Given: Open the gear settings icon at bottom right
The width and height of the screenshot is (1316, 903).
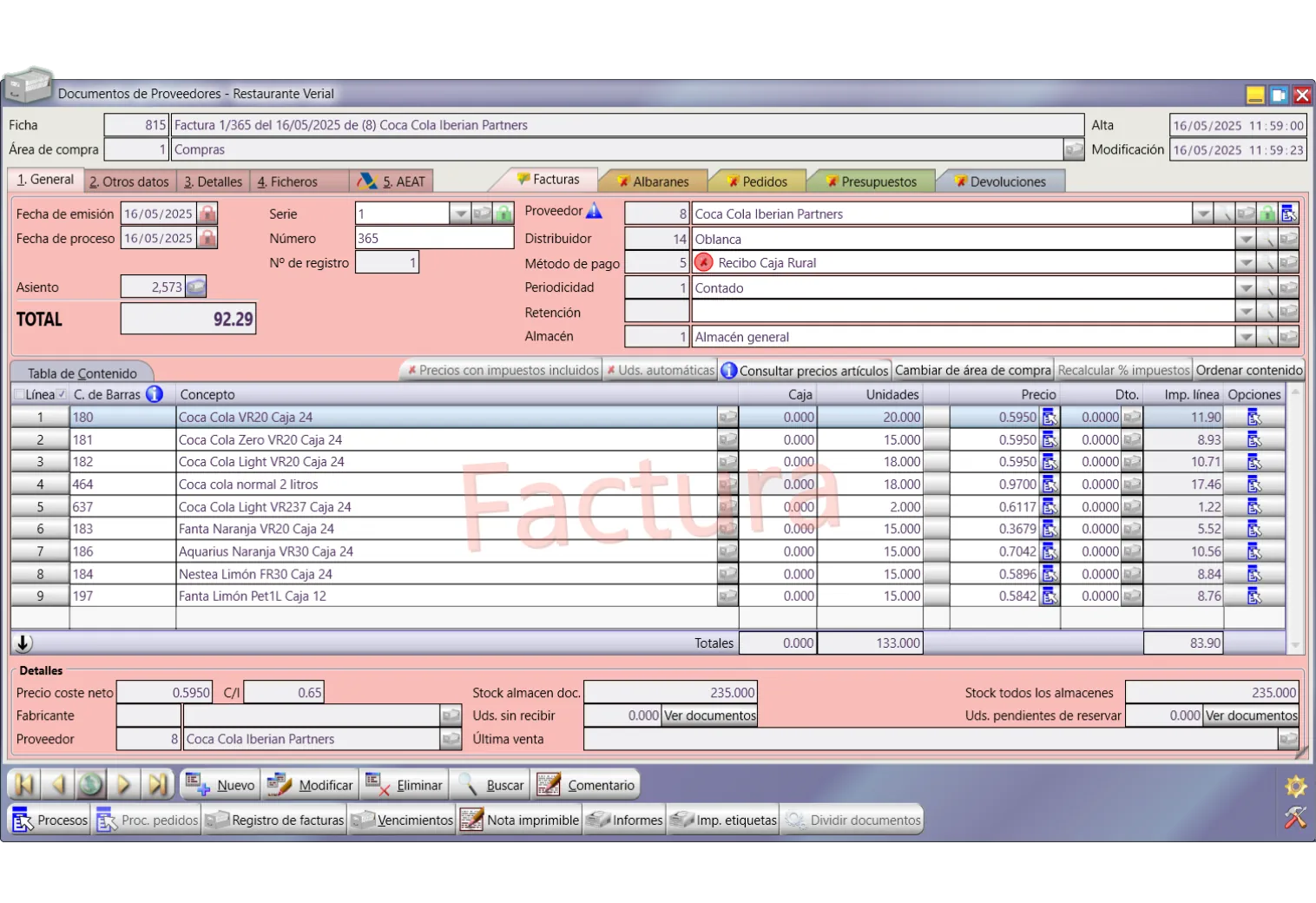Looking at the screenshot, I should point(1295,787).
